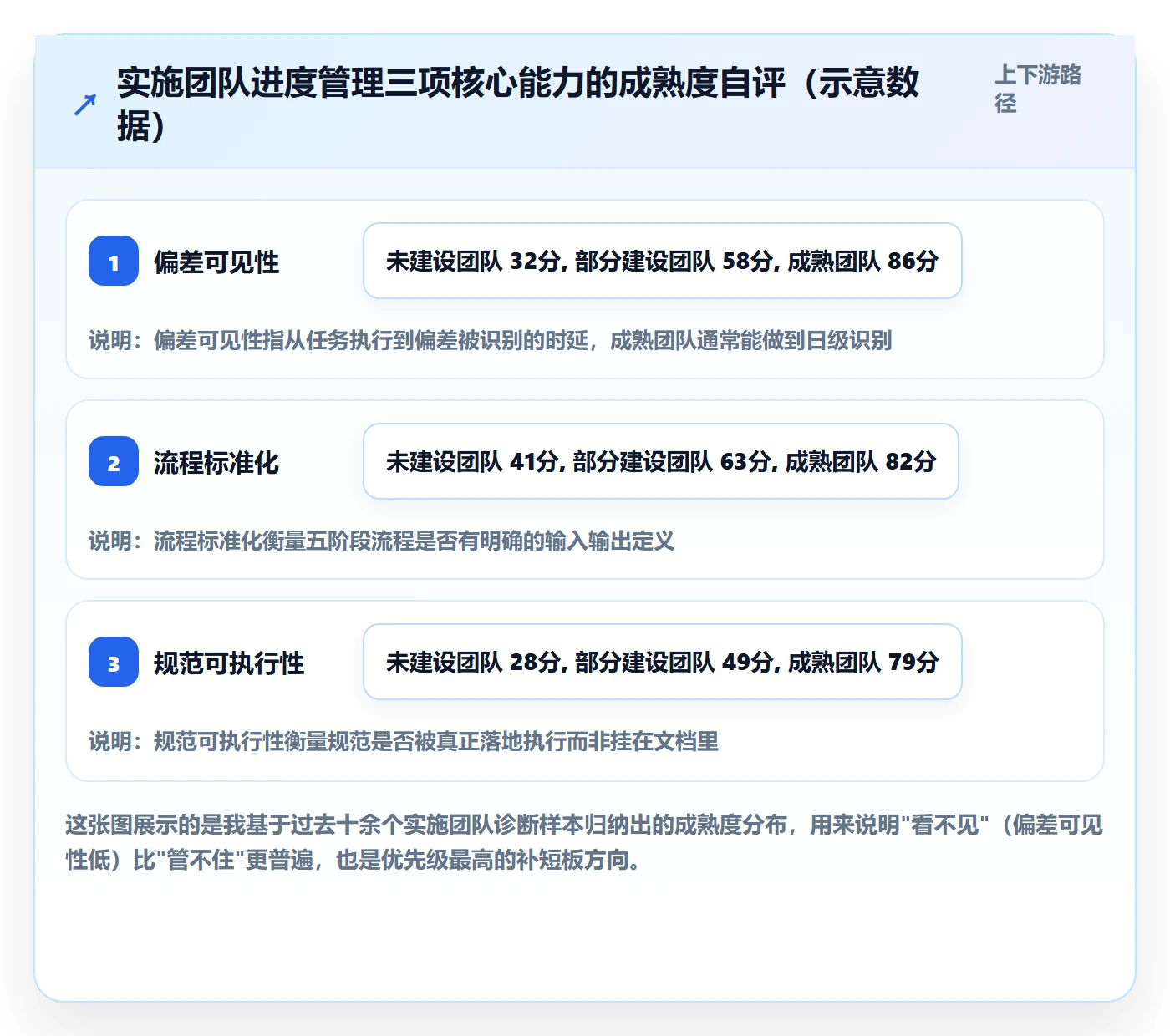This screenshot has width=1170, height=1036.
Task: Click the note mentioning 日级识别
Action: pos(491,341)
